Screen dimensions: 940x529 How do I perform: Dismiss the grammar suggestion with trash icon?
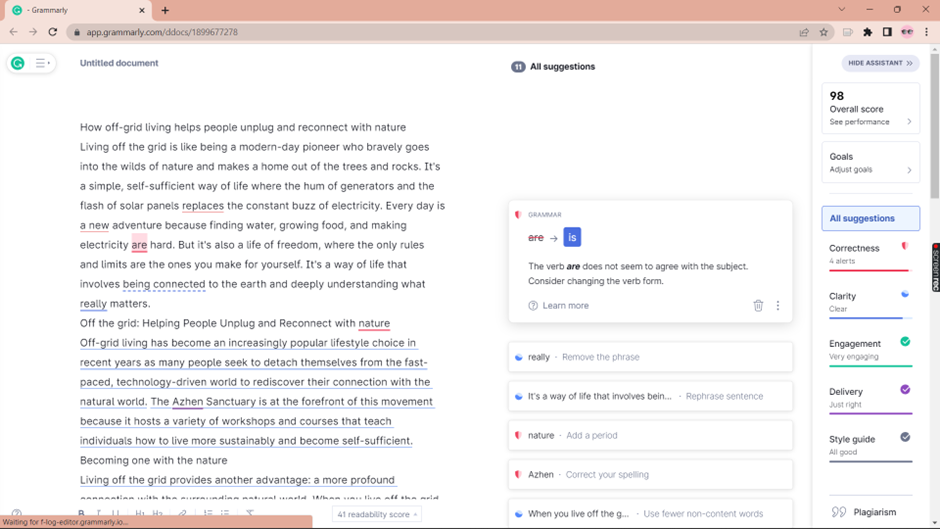click(x=758, y=305)
